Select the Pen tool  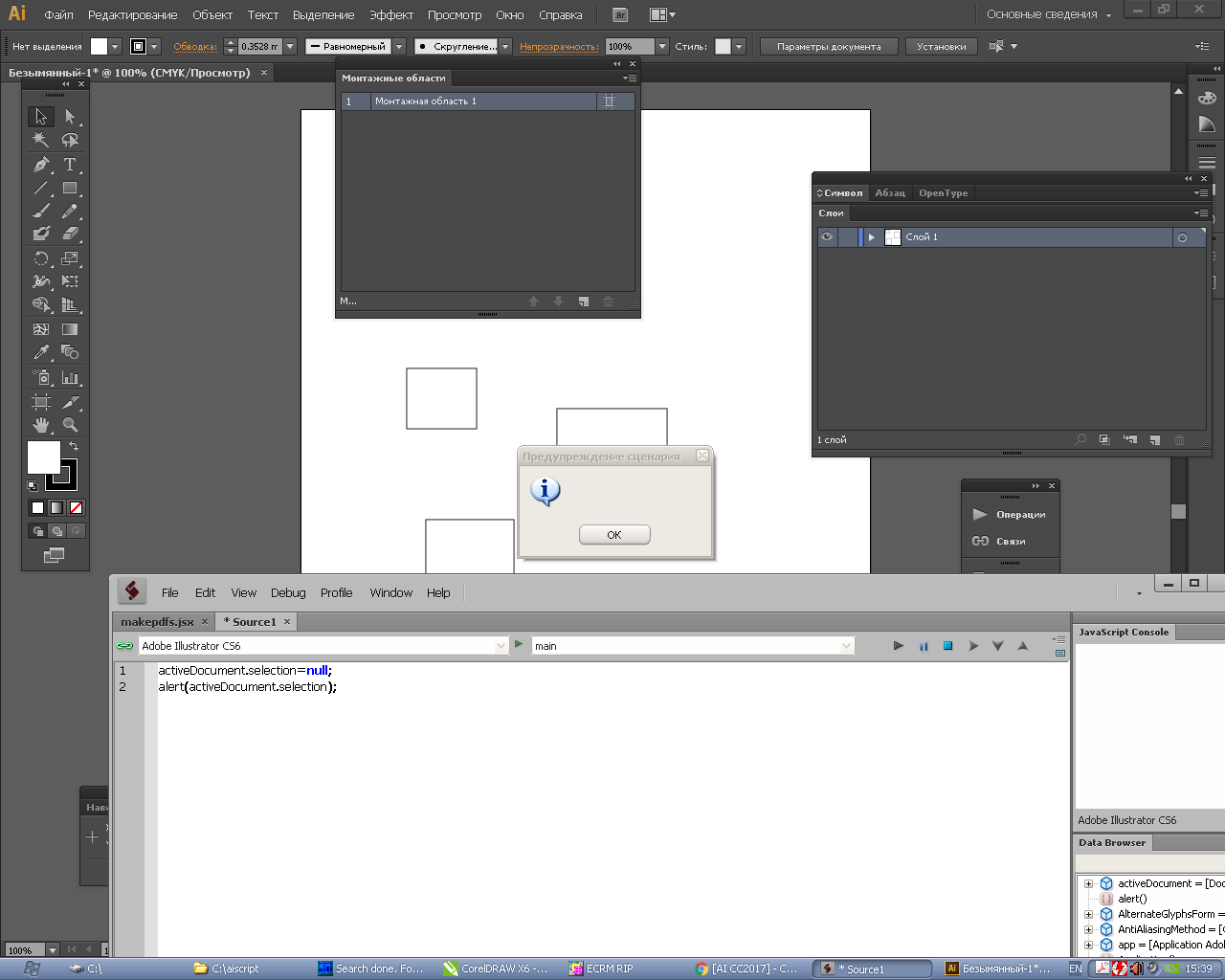[41, 165]
